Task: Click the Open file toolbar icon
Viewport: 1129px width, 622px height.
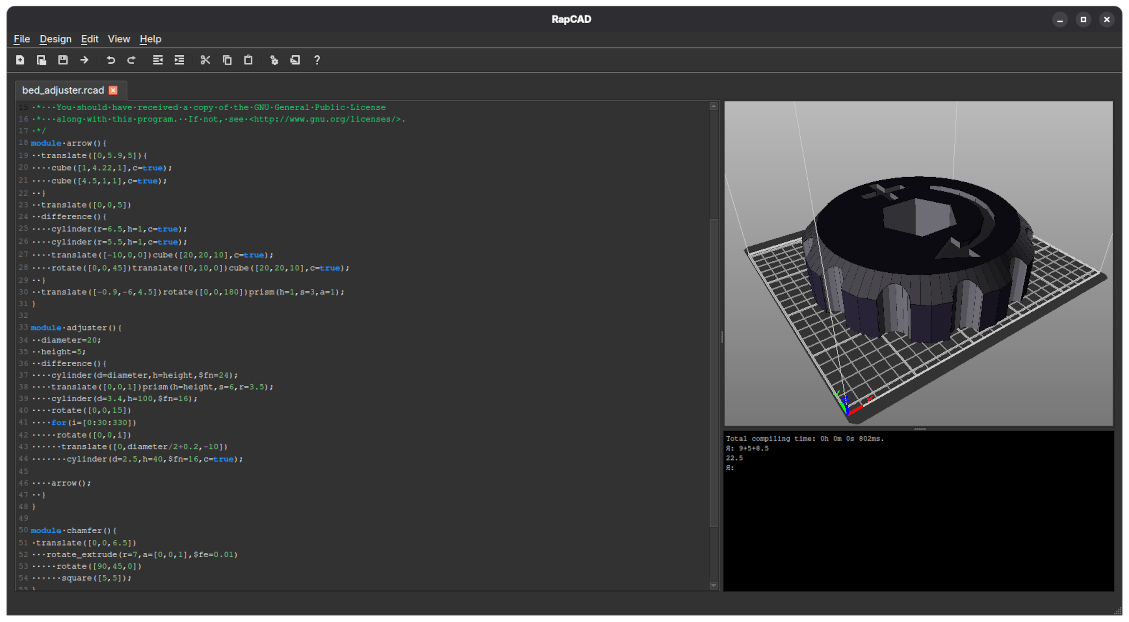Action: click(x=42, y=60)
